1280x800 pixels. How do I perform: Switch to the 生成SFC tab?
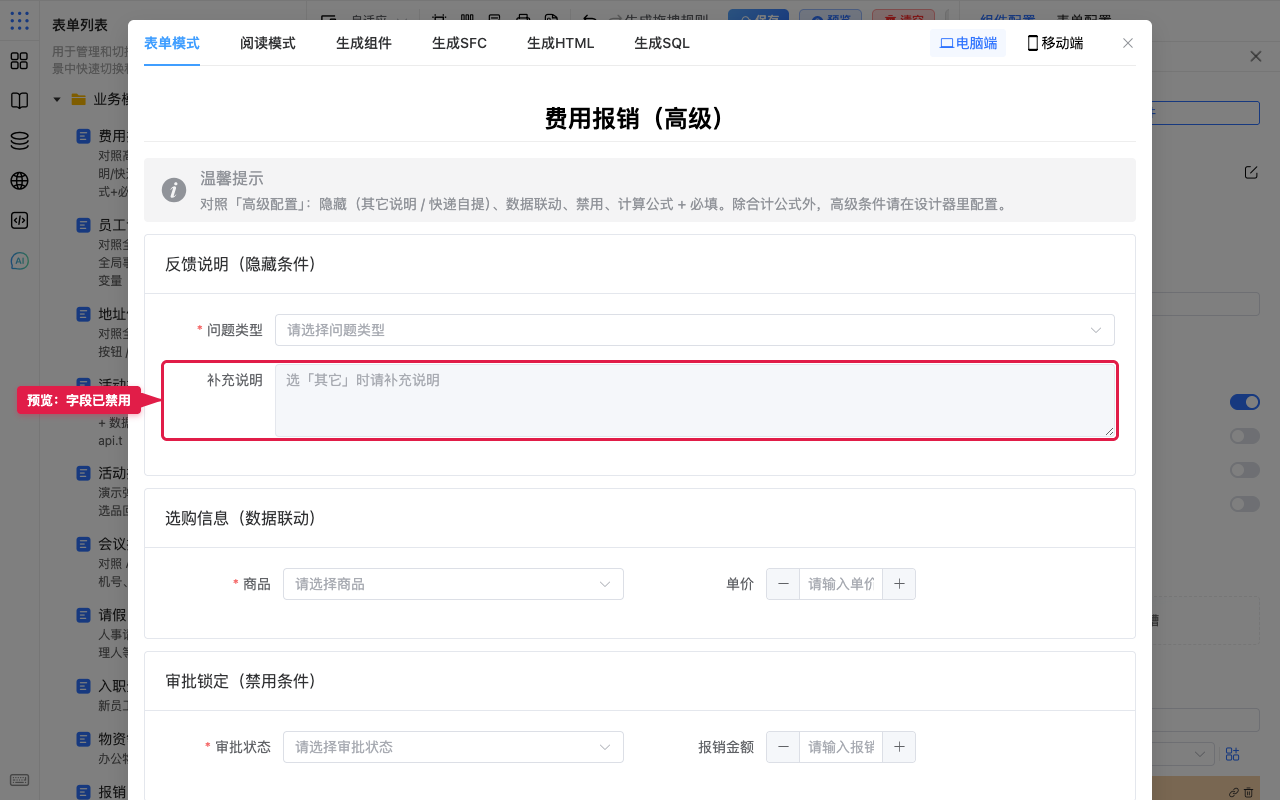coord(460,43)
